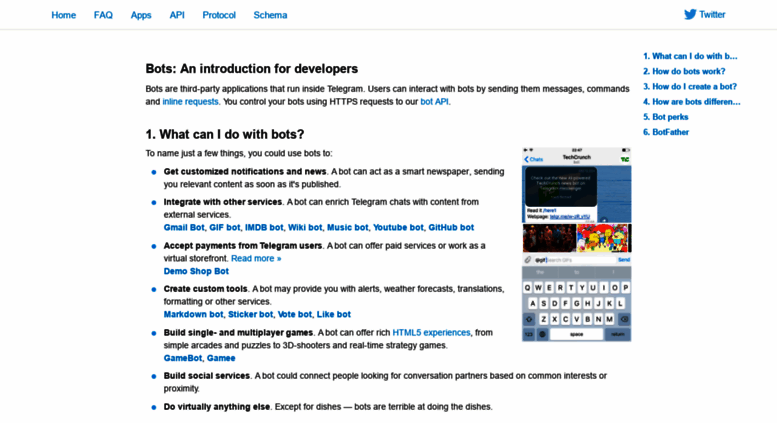Click 'Bots: An introduction for developers' heading

pyautogui.click(x=252, y=68)
